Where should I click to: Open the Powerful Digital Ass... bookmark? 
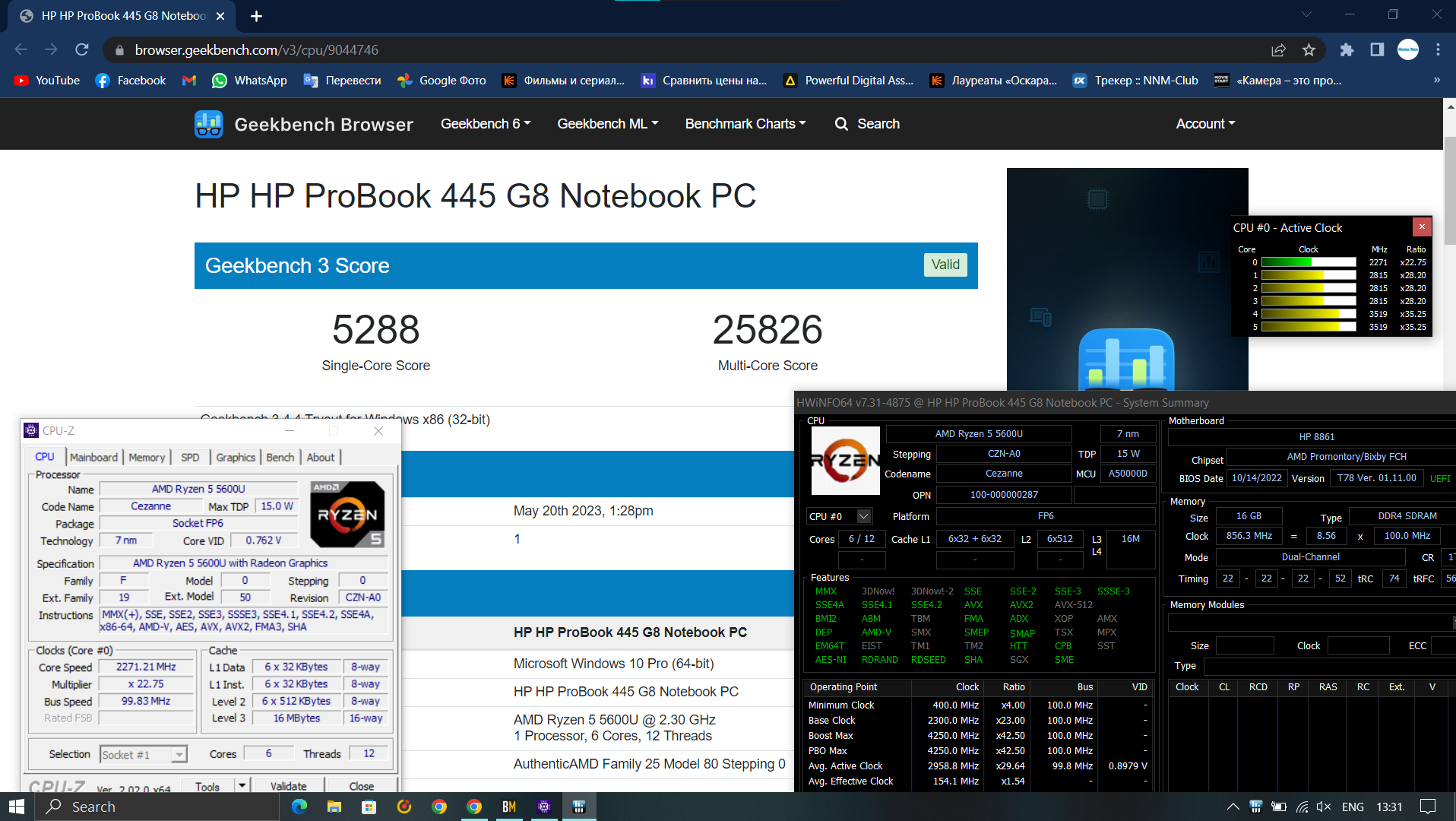coord(848,81)
